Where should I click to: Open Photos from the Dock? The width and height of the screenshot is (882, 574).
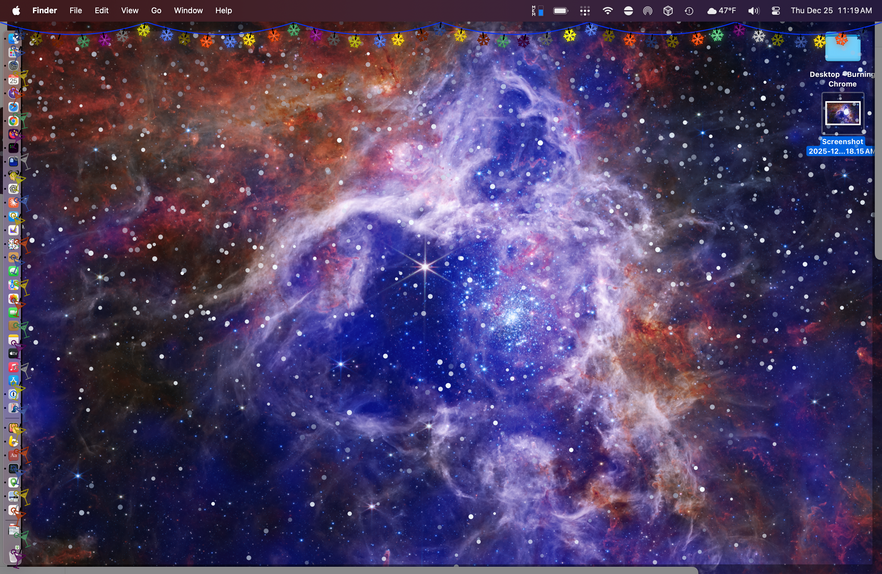14,298
